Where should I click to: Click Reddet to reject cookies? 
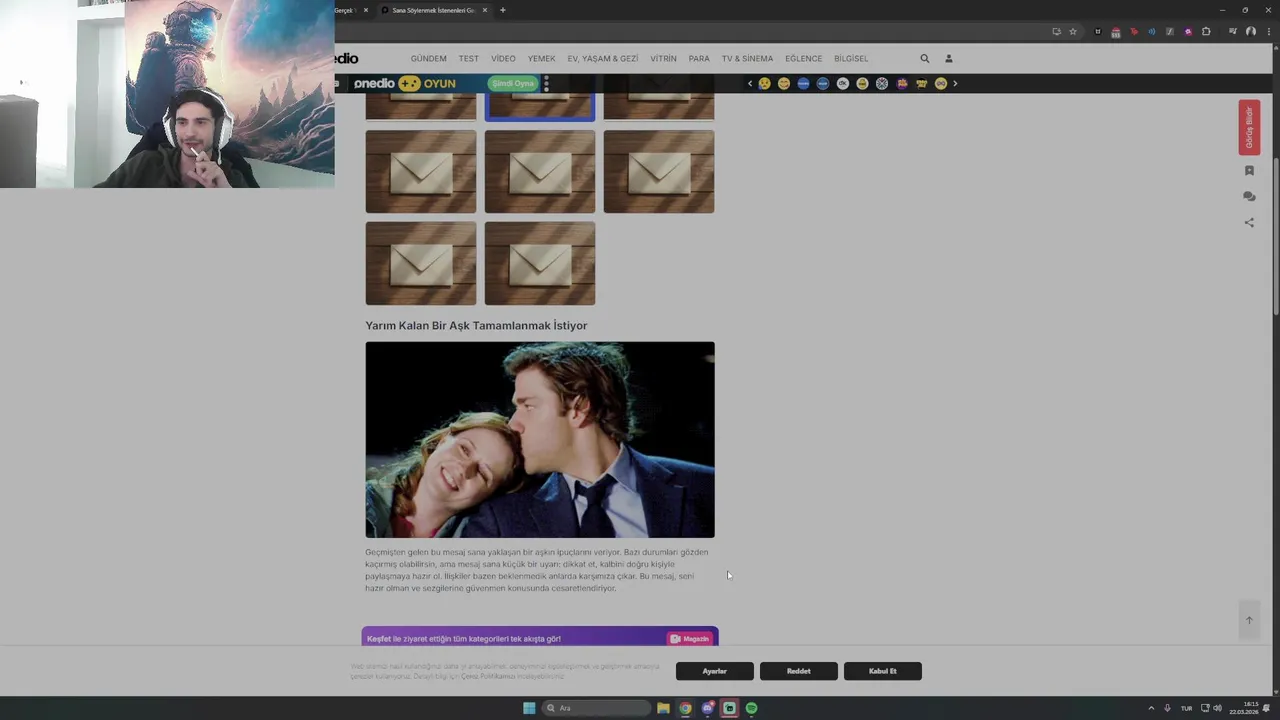tap(798, 671)
